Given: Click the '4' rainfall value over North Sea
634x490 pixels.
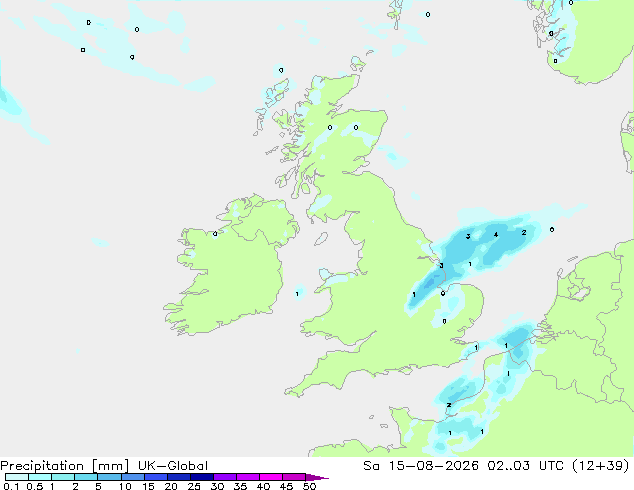Looking at the screenshot, I should 496,234.
